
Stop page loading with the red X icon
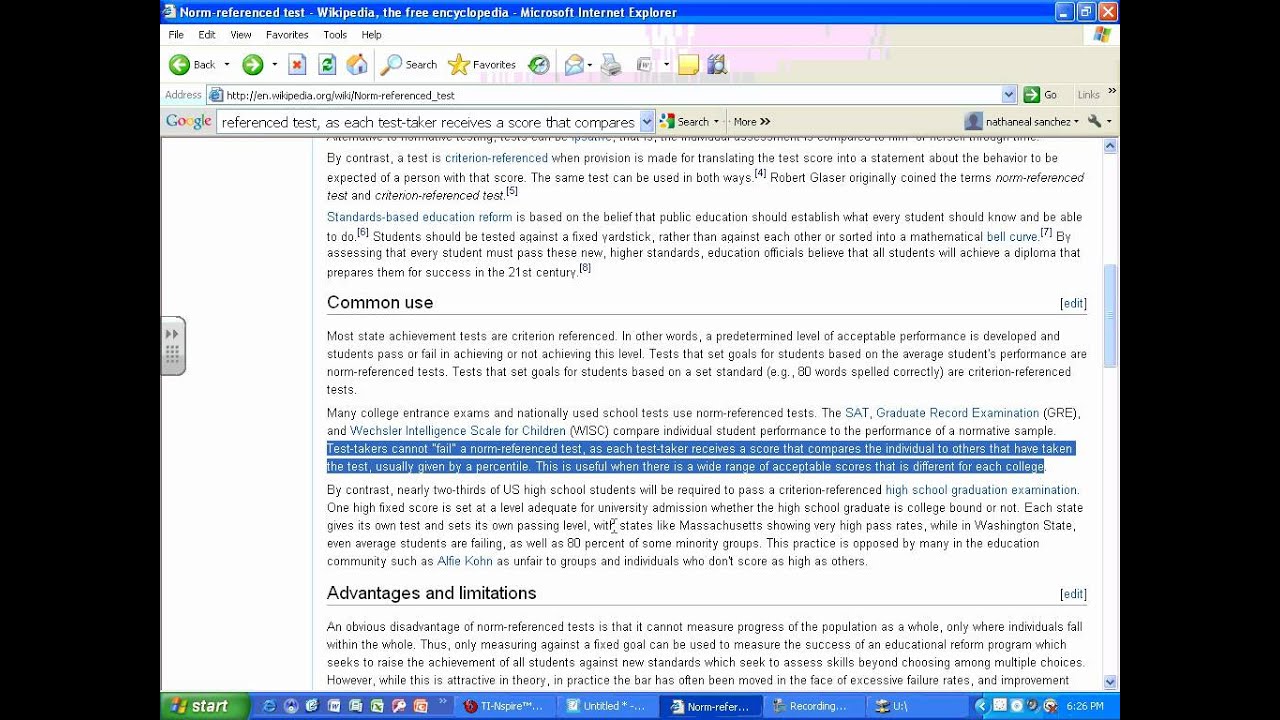(x=297, y=65)
